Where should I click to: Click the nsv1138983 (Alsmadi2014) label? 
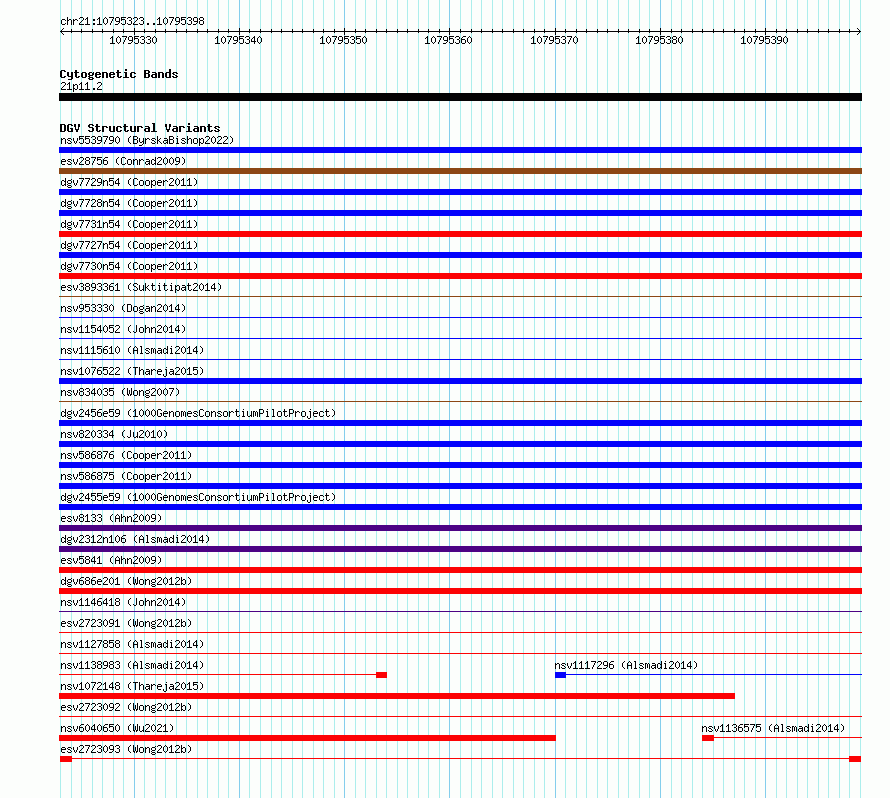(132, 665)
